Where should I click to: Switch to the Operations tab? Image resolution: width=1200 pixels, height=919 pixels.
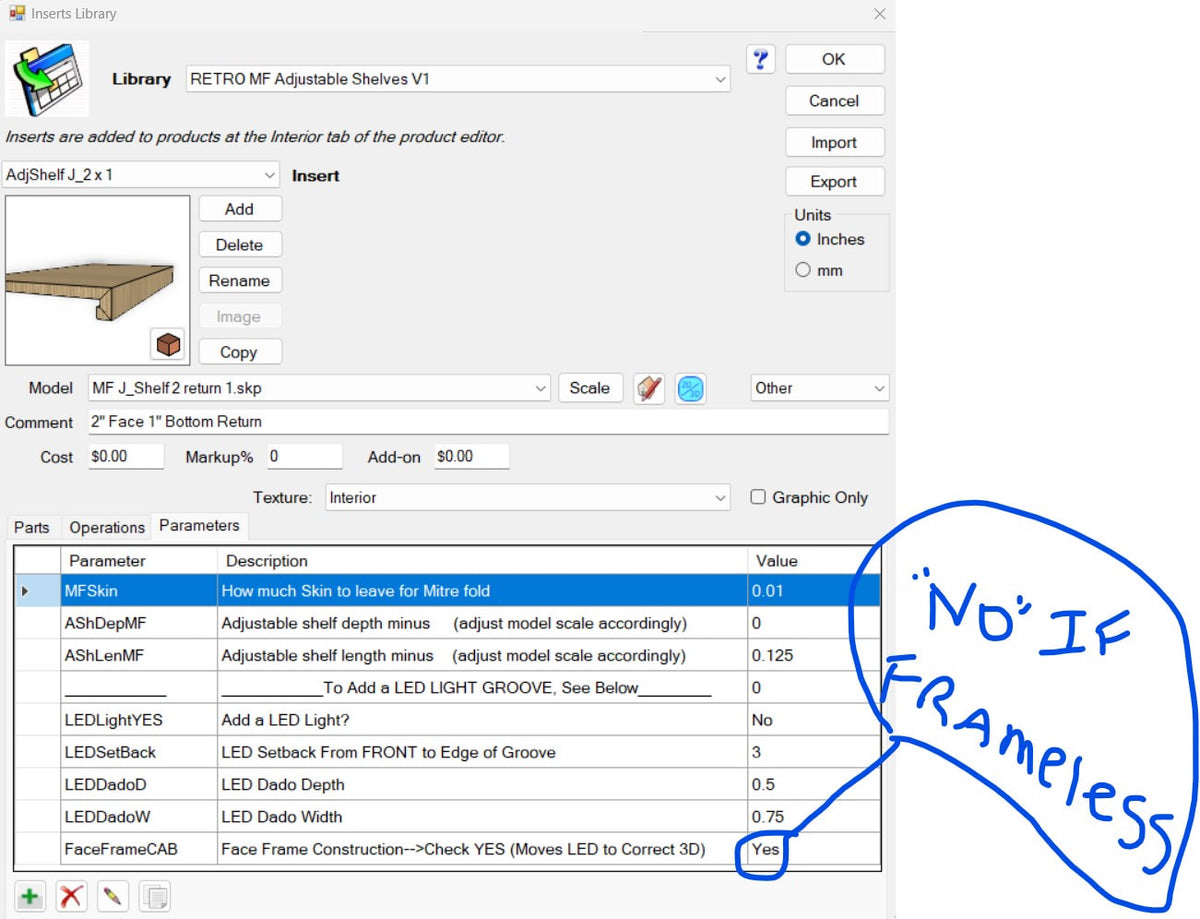point(107,527)
